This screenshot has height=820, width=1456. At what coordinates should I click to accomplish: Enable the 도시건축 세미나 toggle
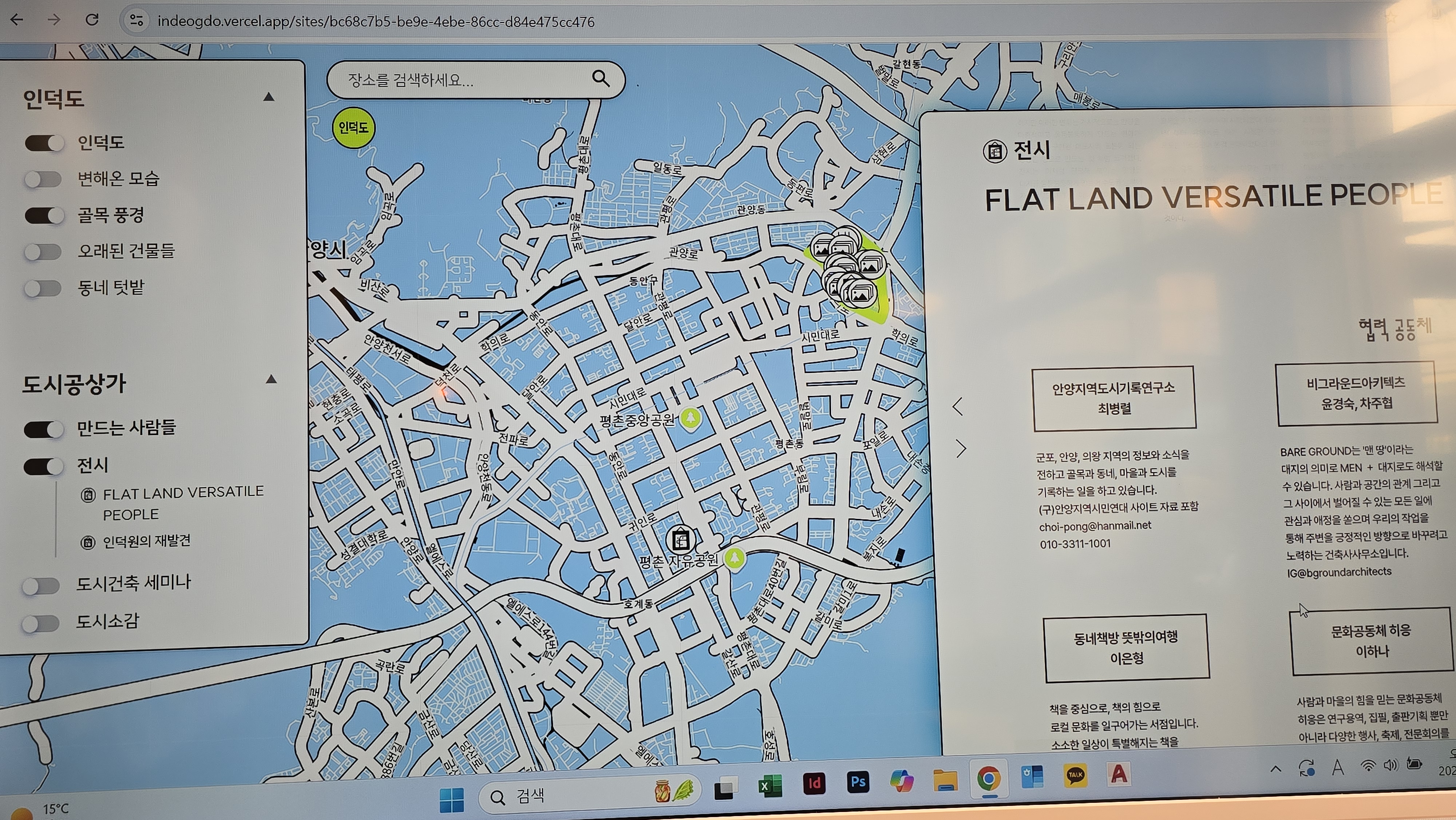[41, 585]
